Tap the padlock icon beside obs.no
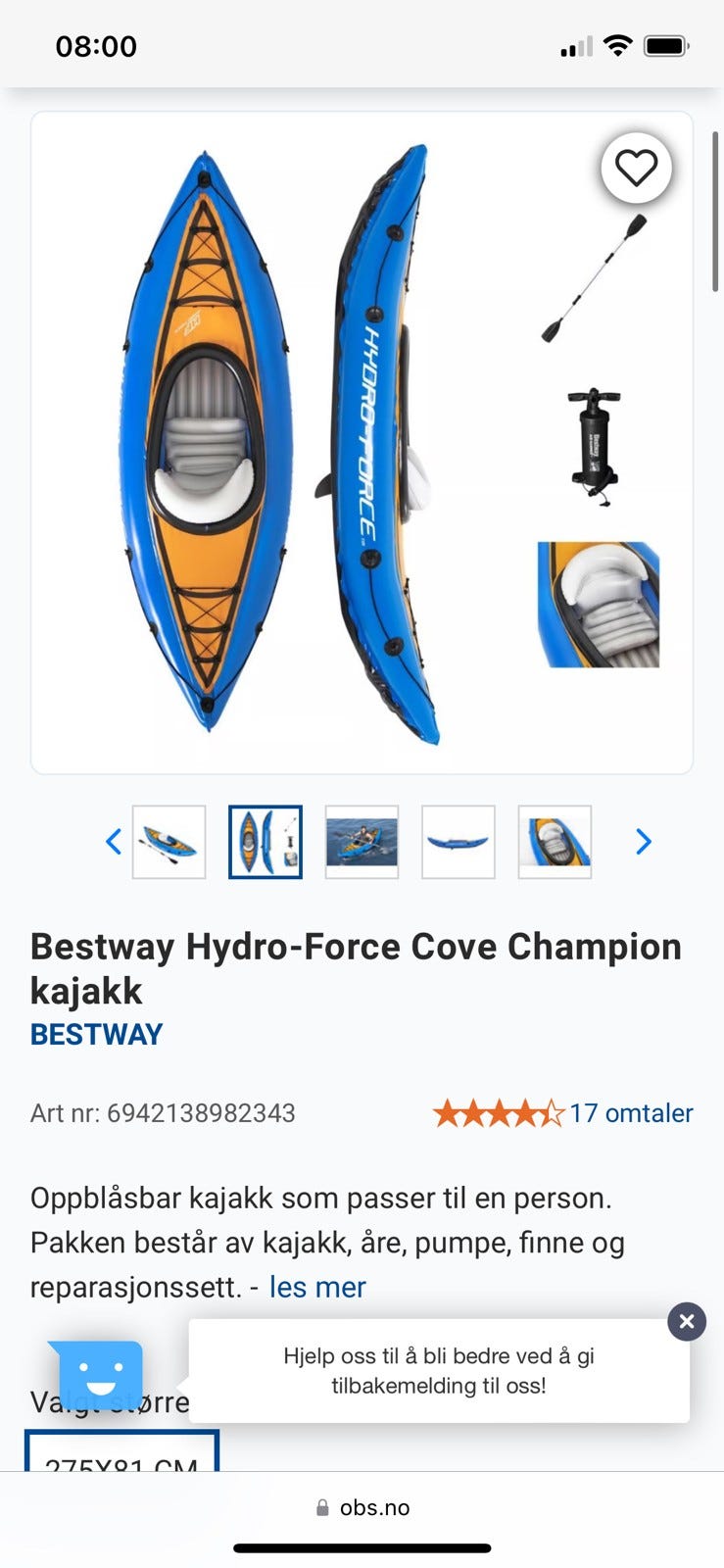 point(322,1507)
